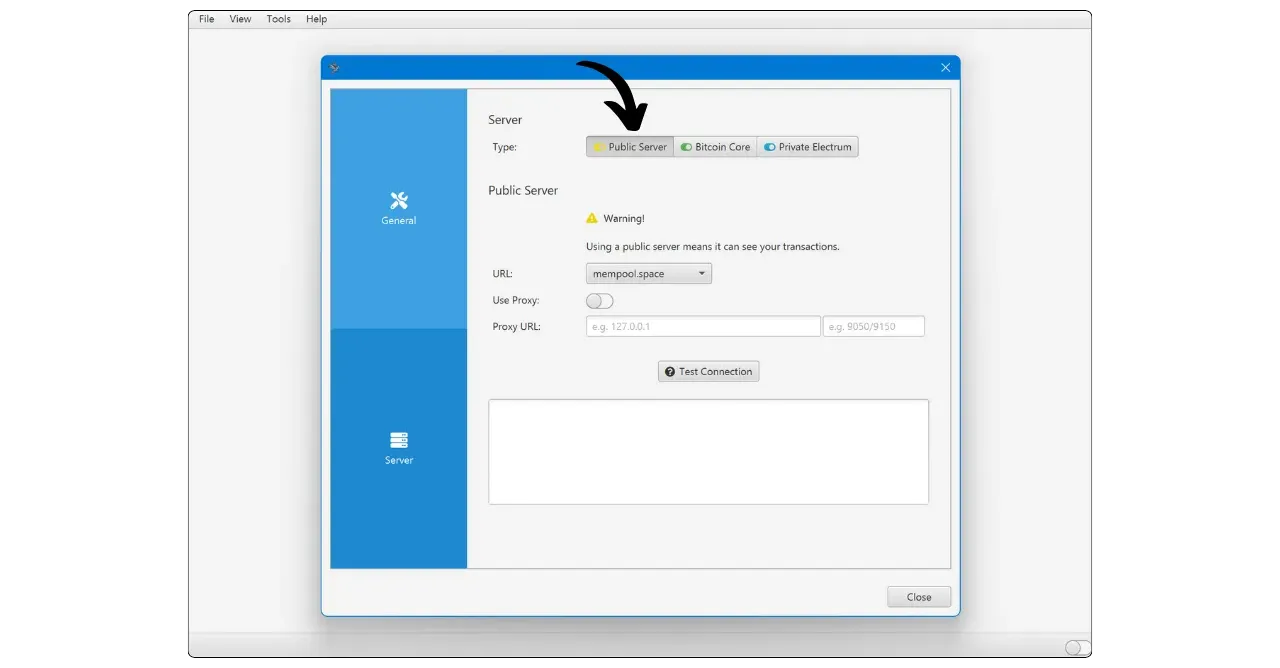Open the File menu

click(x=207, y=19)
